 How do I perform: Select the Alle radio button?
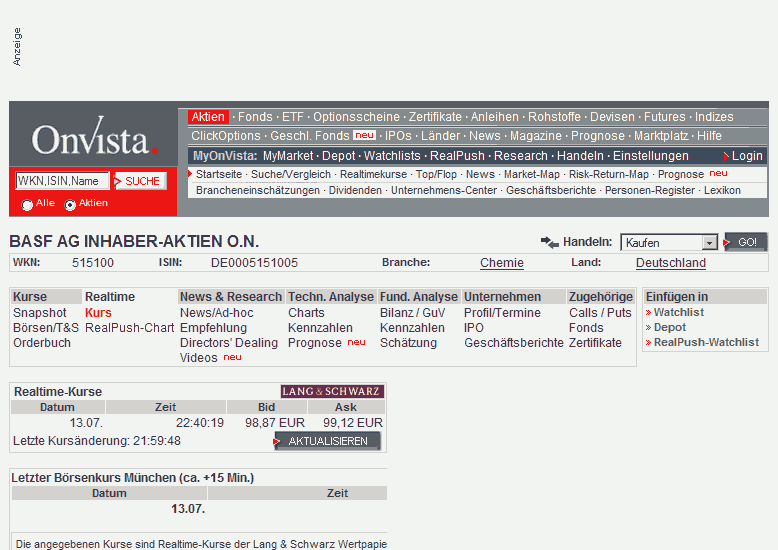(27, 204)
